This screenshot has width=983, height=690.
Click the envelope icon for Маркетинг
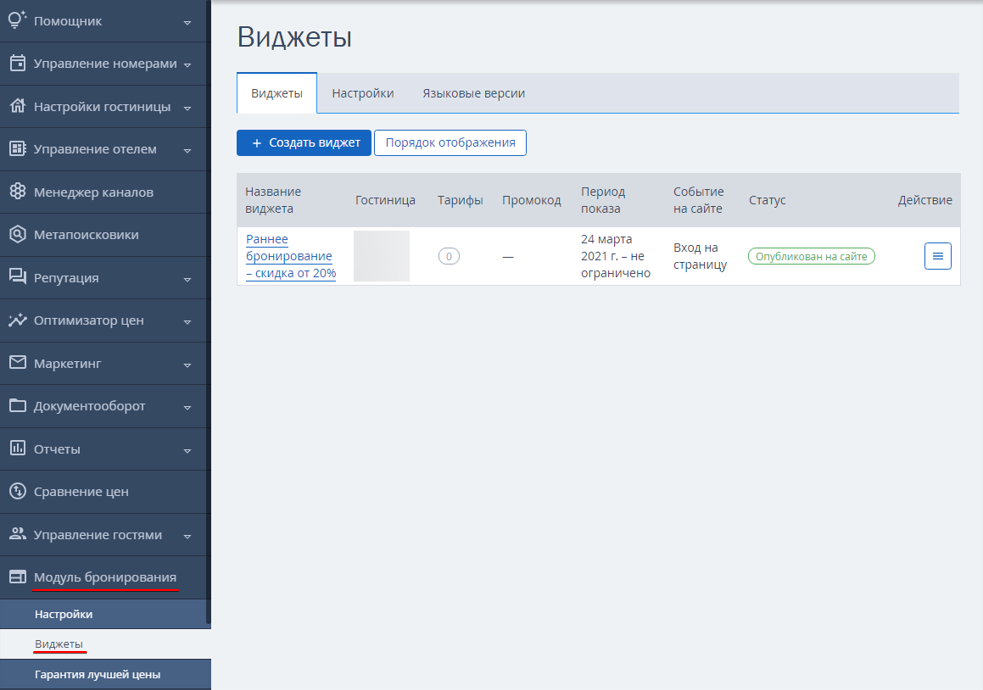(18, 362)
